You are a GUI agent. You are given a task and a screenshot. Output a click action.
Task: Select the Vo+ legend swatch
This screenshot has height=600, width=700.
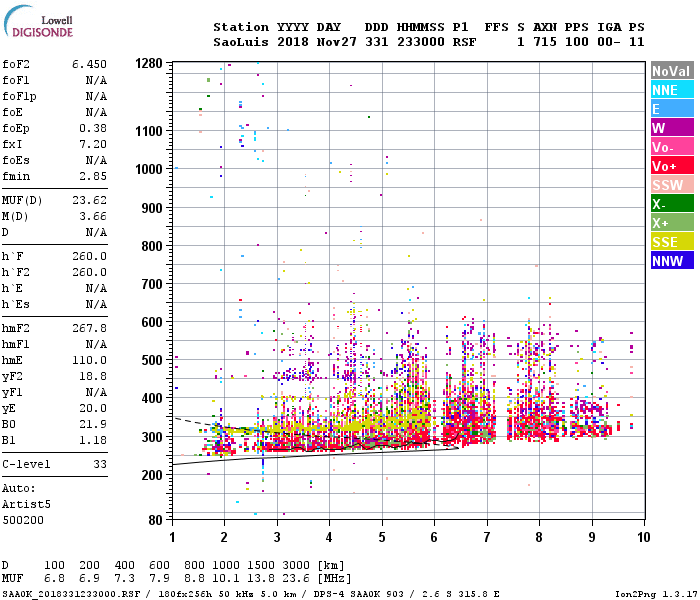coord(672,166)
